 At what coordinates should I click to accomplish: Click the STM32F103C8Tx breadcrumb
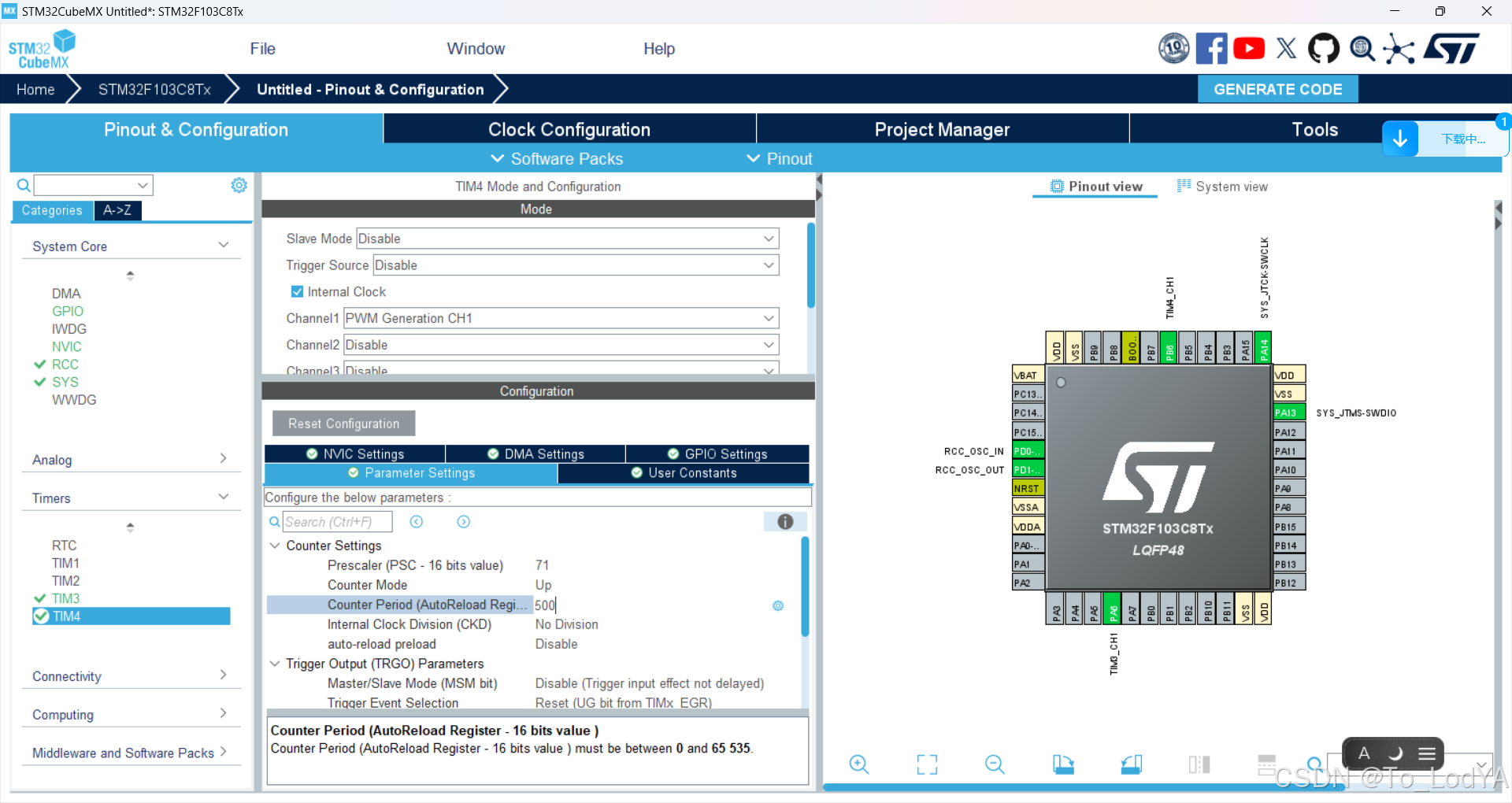[x=154, y=89]
